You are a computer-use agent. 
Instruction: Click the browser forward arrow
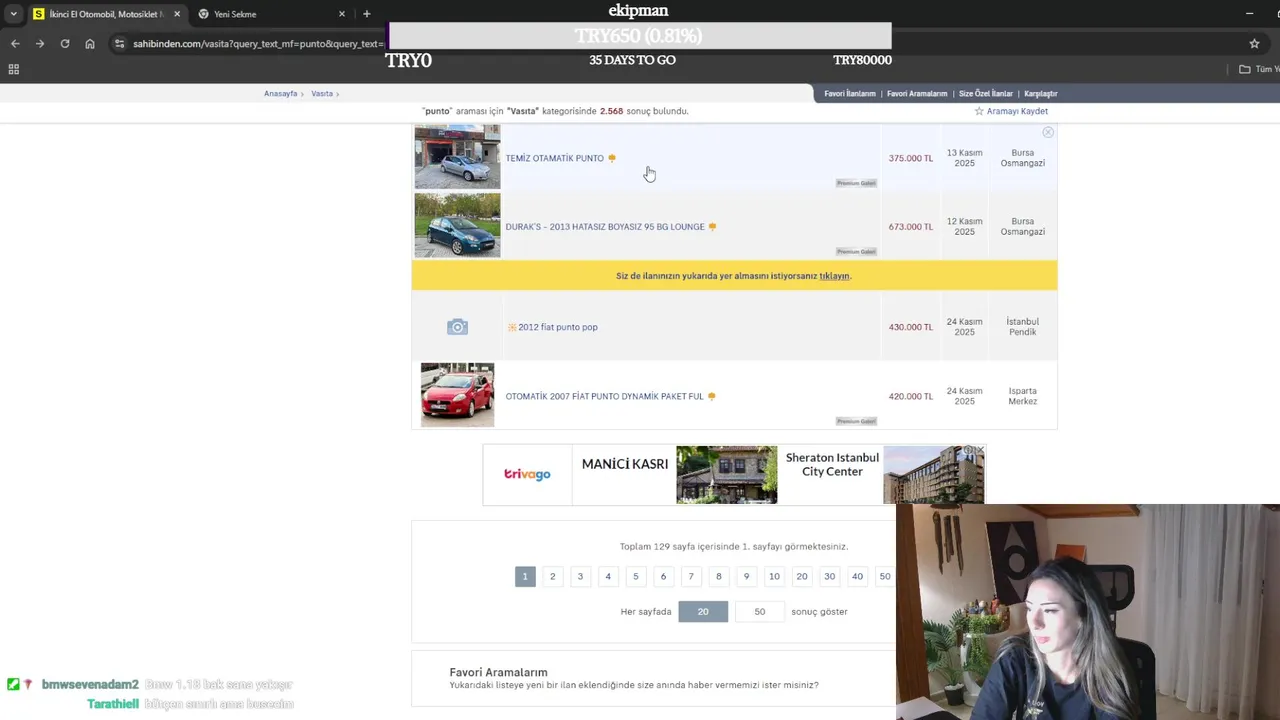pyautogui.click(x=40, y=44)
